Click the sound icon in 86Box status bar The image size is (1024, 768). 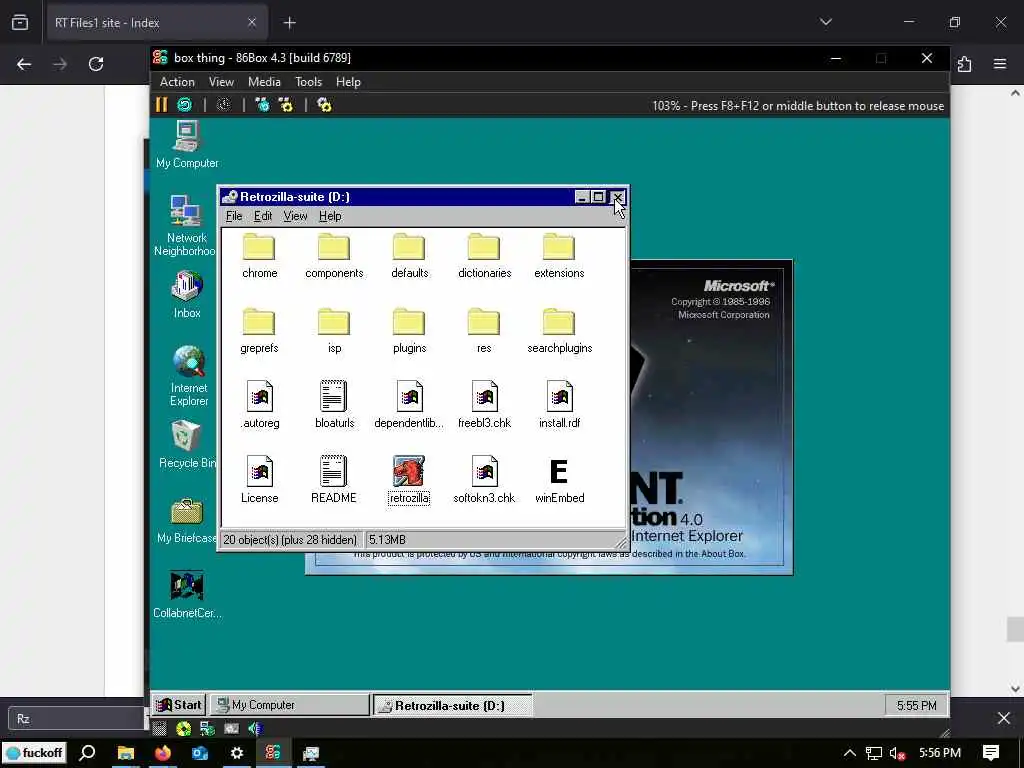[255, 729]
